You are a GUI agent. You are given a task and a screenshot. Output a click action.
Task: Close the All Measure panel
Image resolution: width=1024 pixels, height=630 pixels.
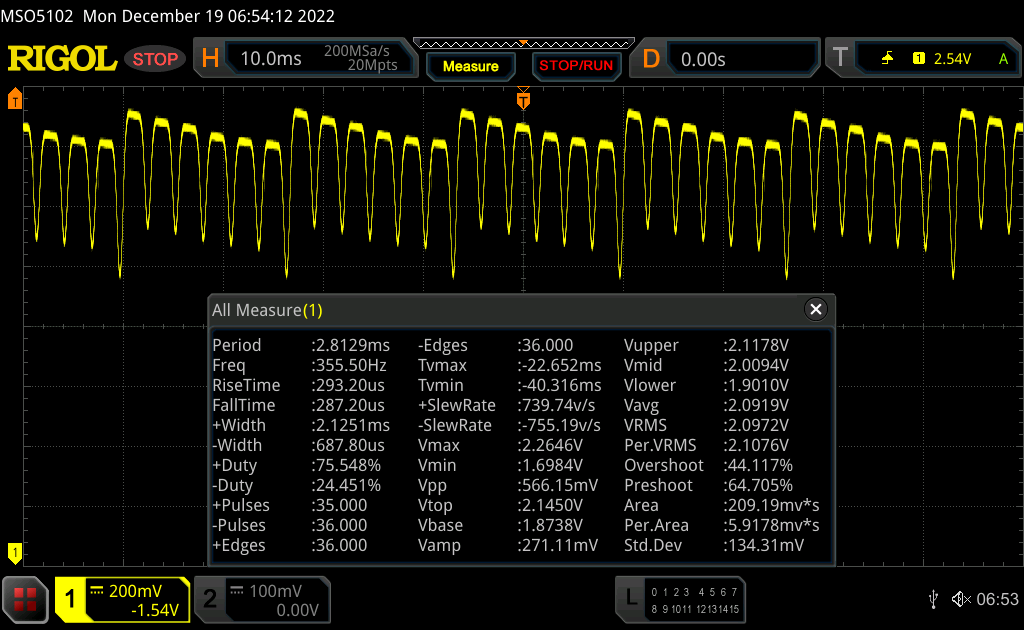(816, 310)
